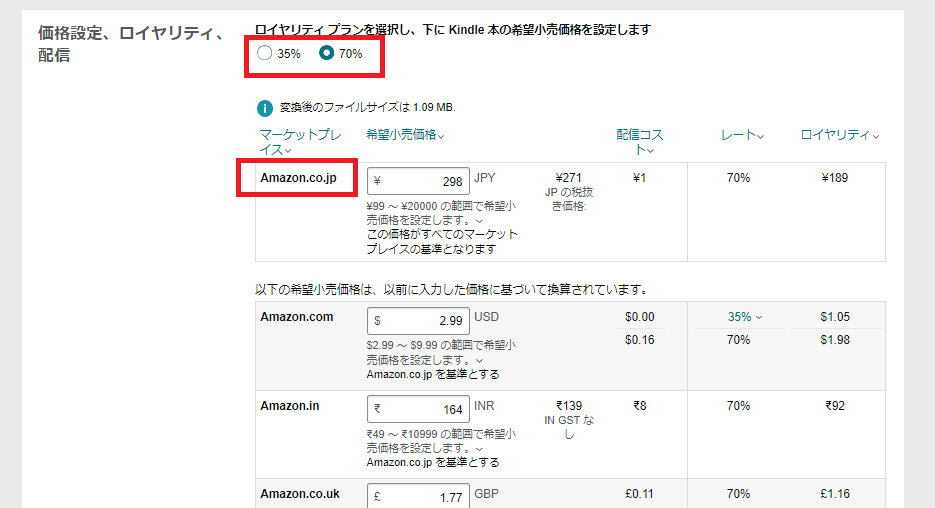Click the £1.16 royalty value

click(835, 494)
